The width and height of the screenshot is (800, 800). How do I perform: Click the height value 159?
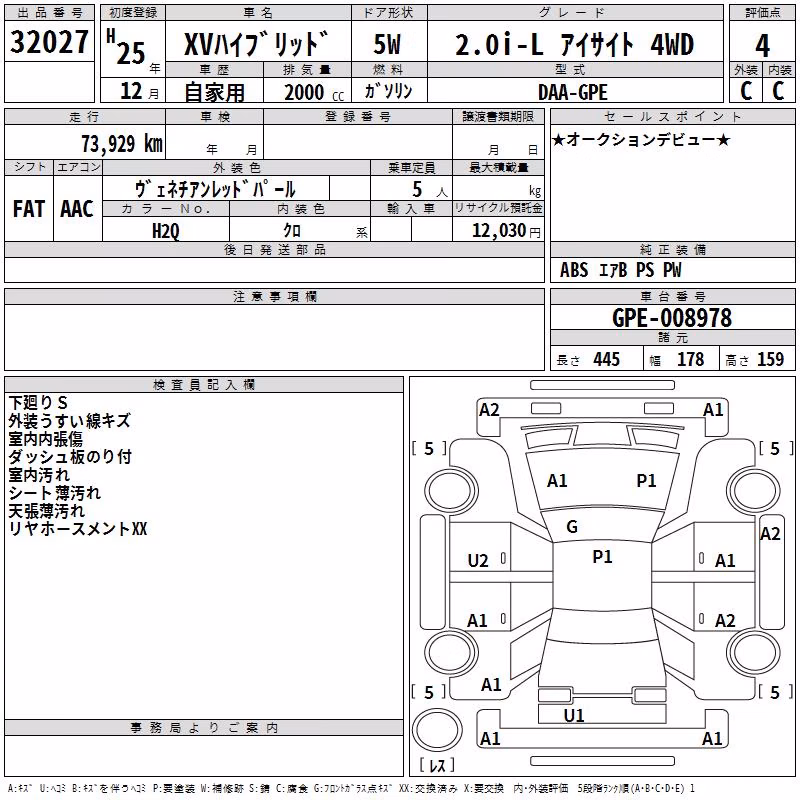(x=770, y=359)
